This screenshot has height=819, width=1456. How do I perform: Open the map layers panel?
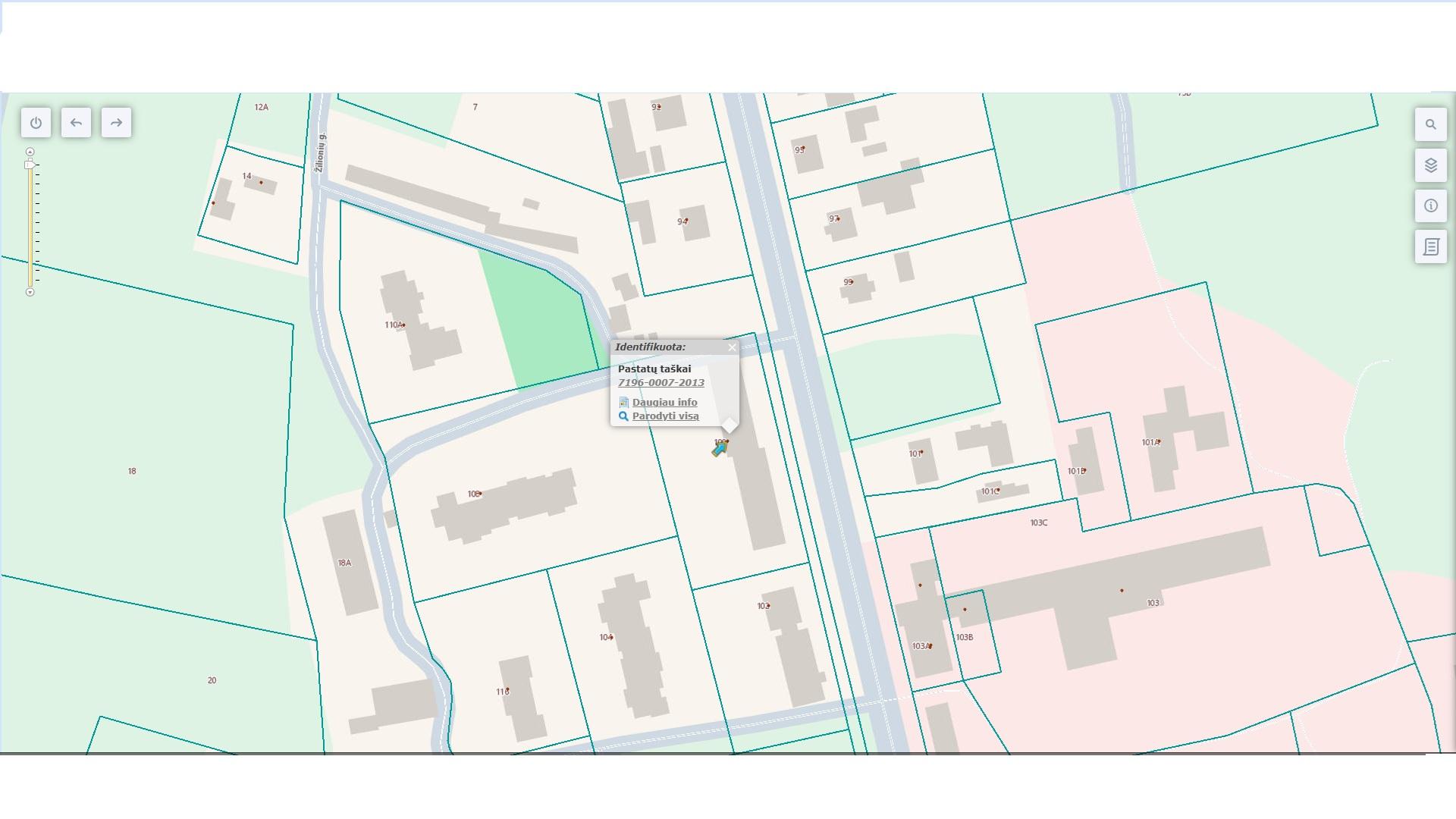click(x=1430, y=165)
